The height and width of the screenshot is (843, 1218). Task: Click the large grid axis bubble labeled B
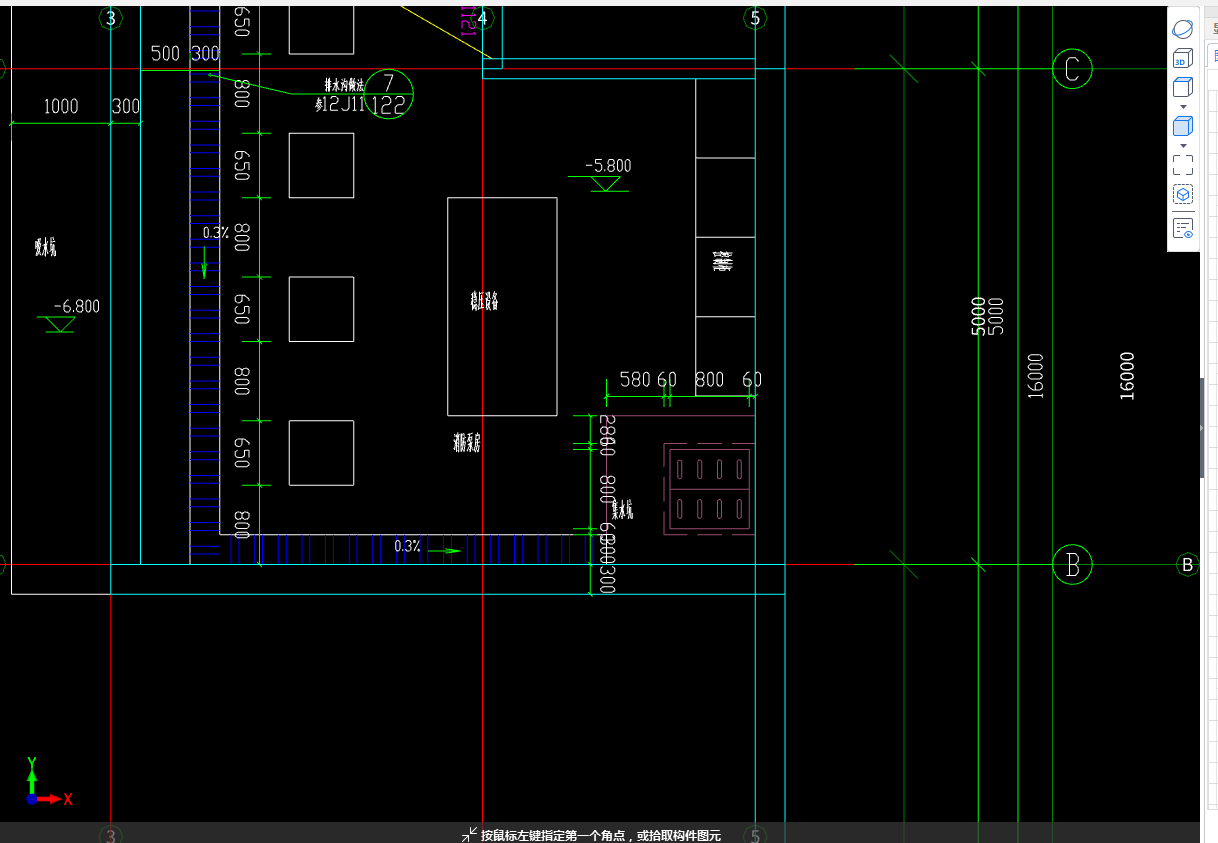click(1072, 565)
